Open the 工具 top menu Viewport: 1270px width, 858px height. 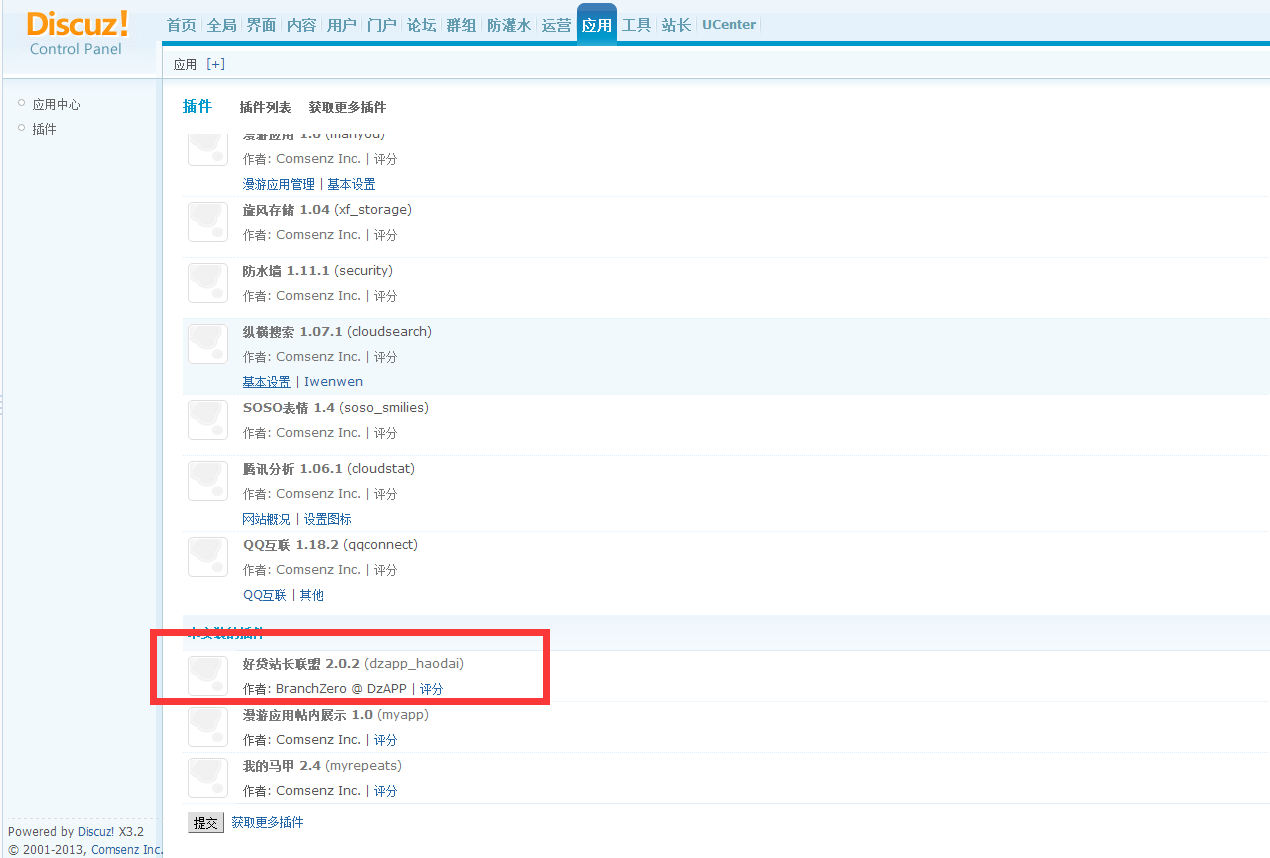click(636, 25)
